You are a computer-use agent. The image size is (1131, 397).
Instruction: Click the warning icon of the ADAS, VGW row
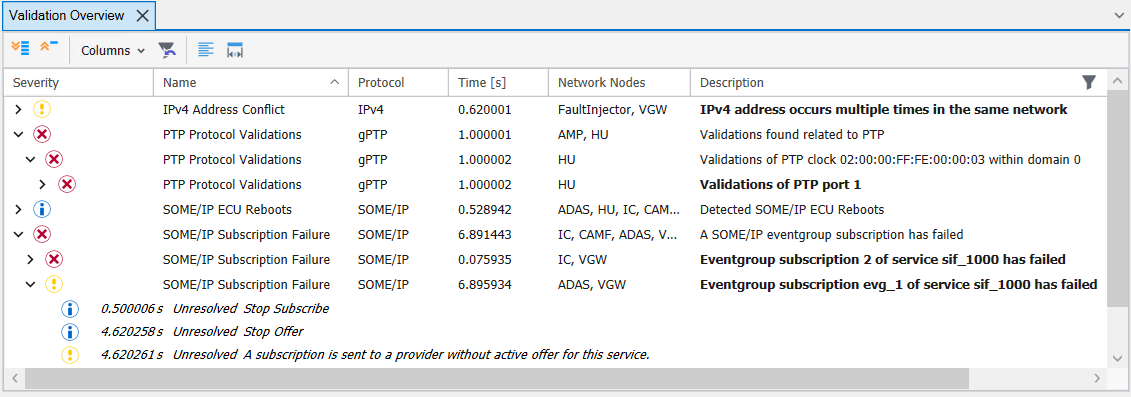click(55, 284)
